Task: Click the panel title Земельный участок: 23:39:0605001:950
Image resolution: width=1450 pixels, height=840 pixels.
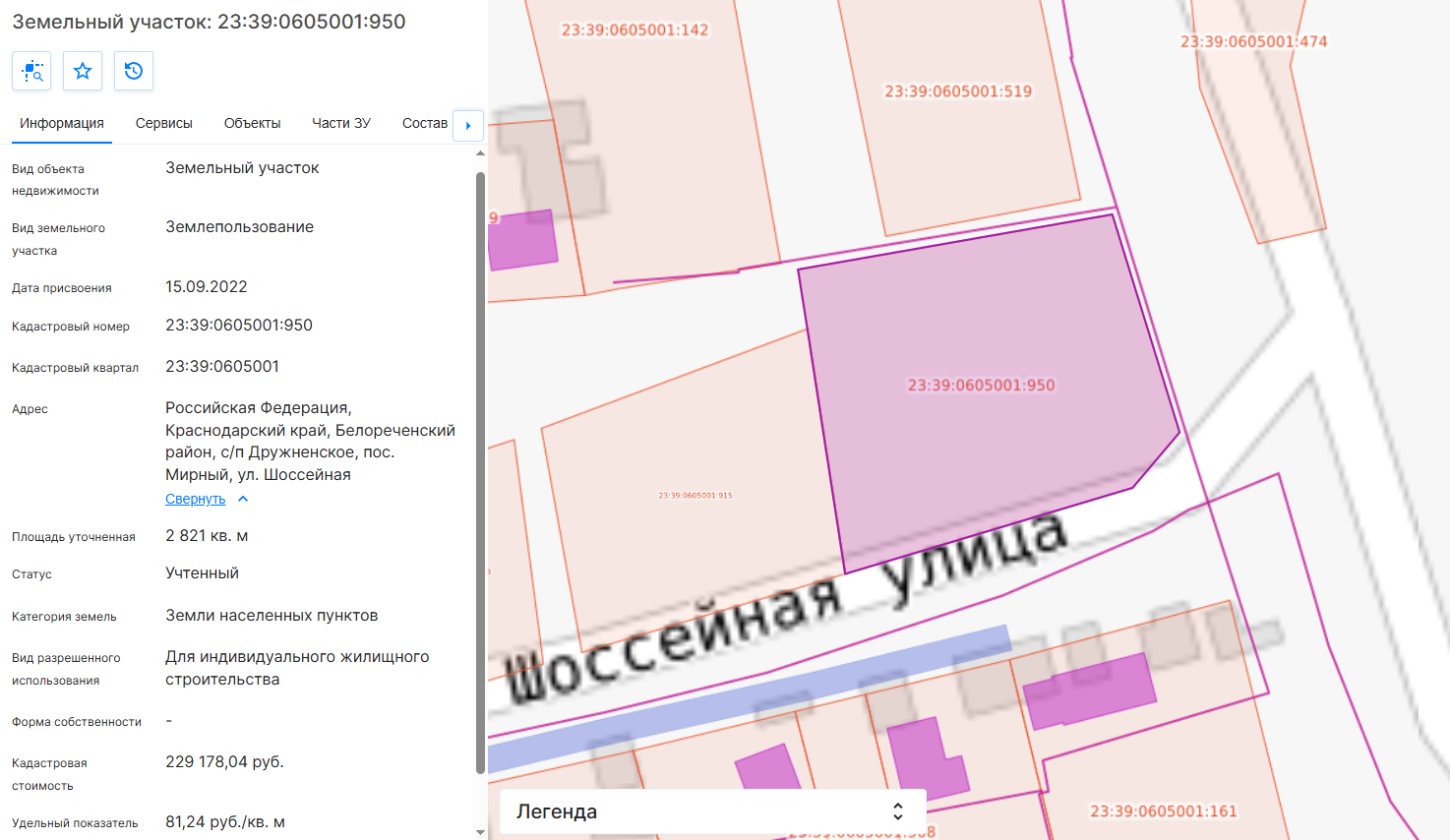Action: pyautogui.click(x=209, y=22)
